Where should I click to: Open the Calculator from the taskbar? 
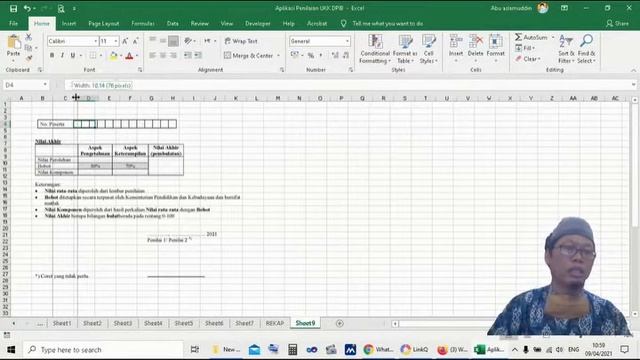click(x=292, y=350)
